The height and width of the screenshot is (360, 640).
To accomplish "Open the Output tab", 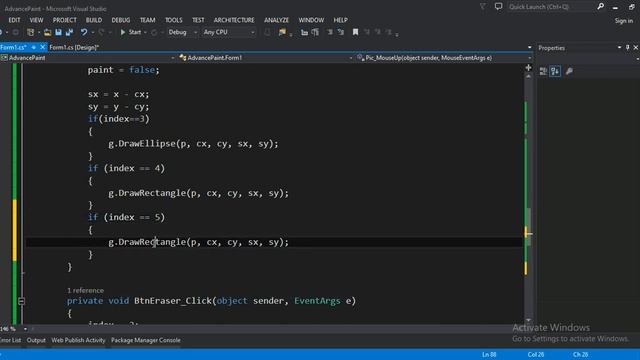I will [36, 340].
